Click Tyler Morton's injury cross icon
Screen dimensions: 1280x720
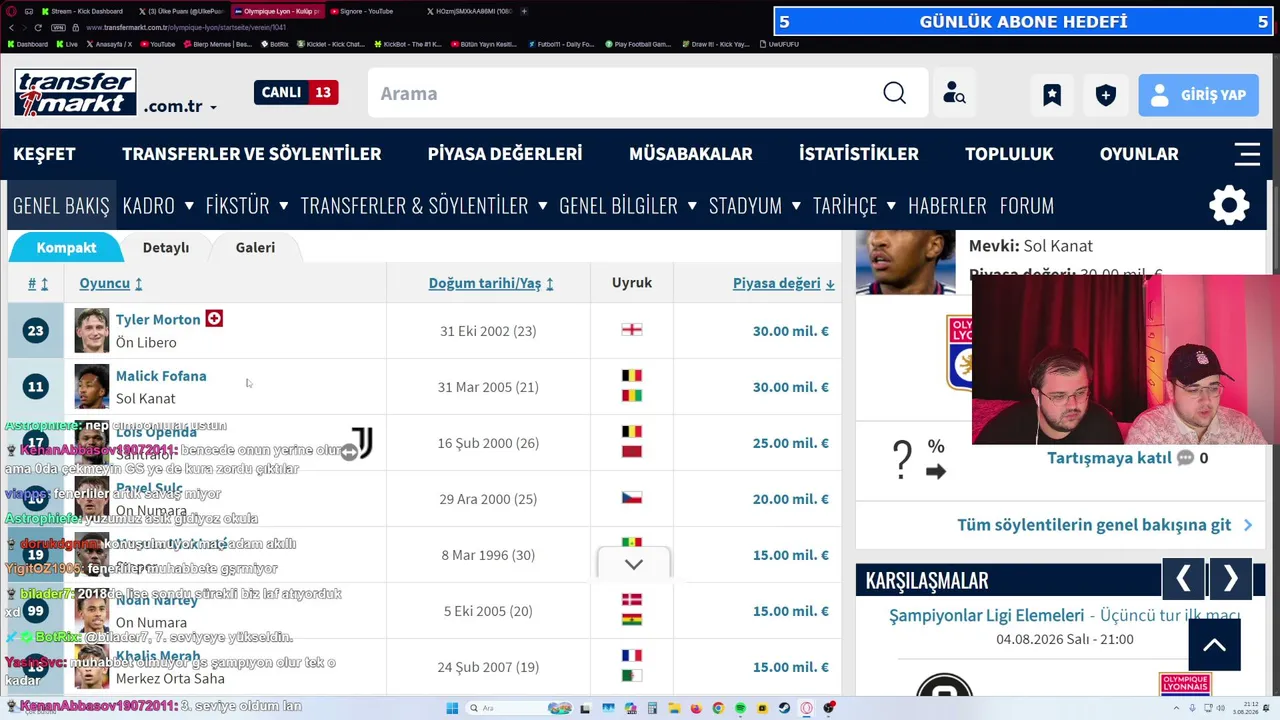coord(214,319)
